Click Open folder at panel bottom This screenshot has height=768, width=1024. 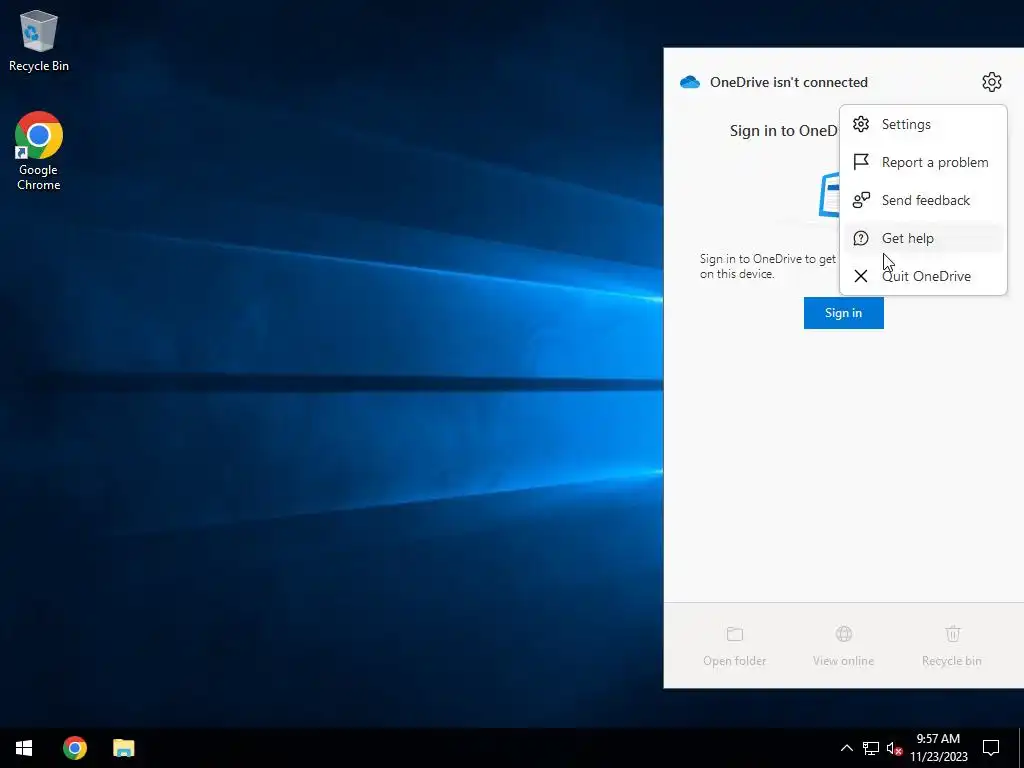click(735, 647)
